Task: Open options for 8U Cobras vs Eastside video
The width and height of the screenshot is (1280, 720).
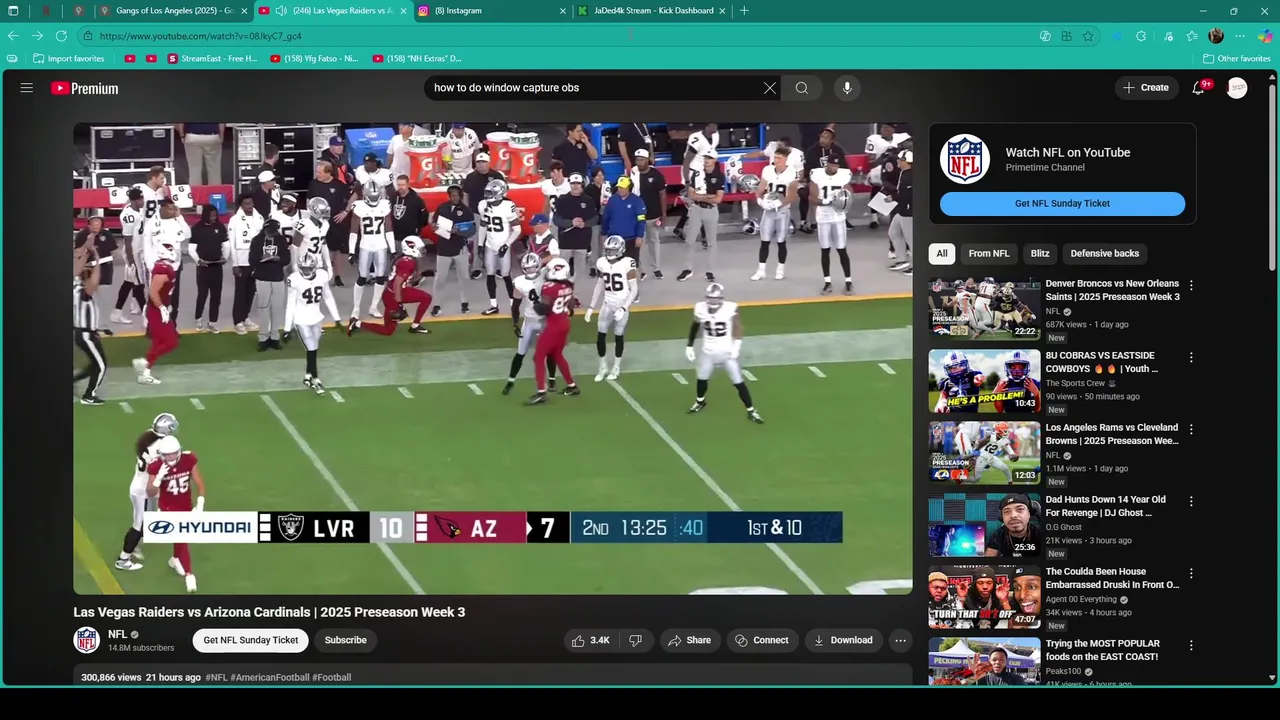Action: [1191, 357]
